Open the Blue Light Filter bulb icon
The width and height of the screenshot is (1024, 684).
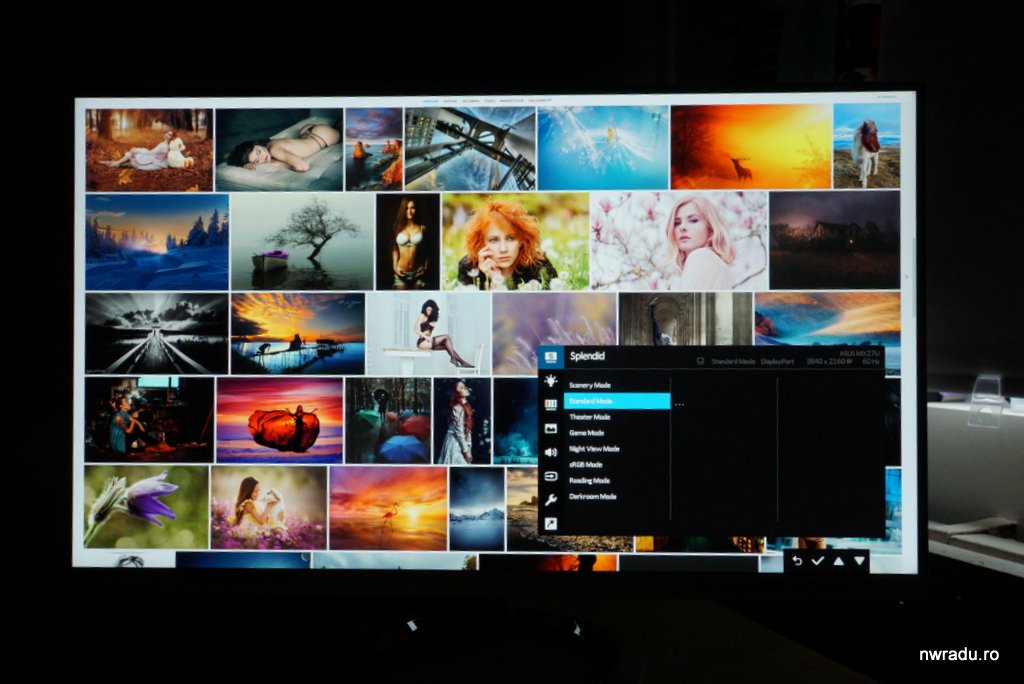click(551, 381)
